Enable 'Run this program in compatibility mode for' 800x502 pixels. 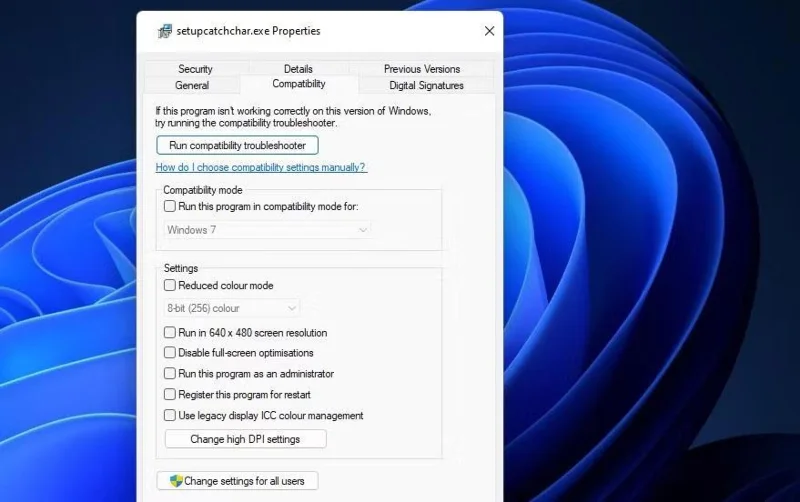[170, 207]
